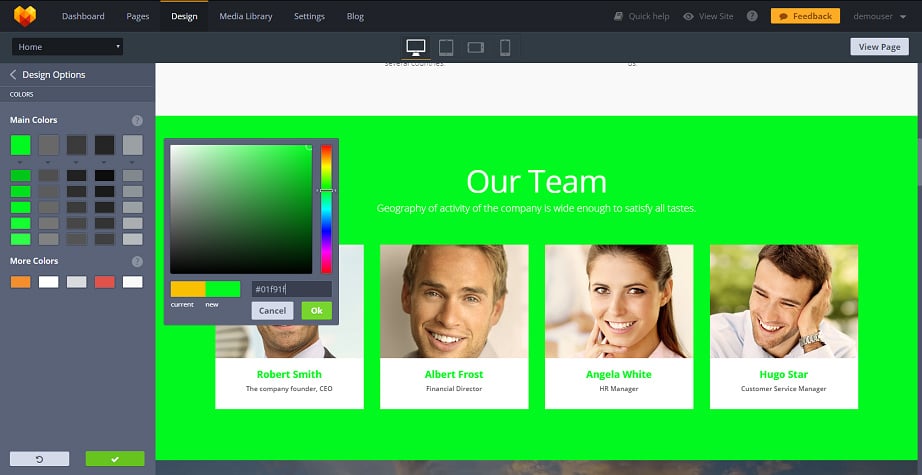
Task: Click inside the saturation color picker square
Action: coord(241,209)
